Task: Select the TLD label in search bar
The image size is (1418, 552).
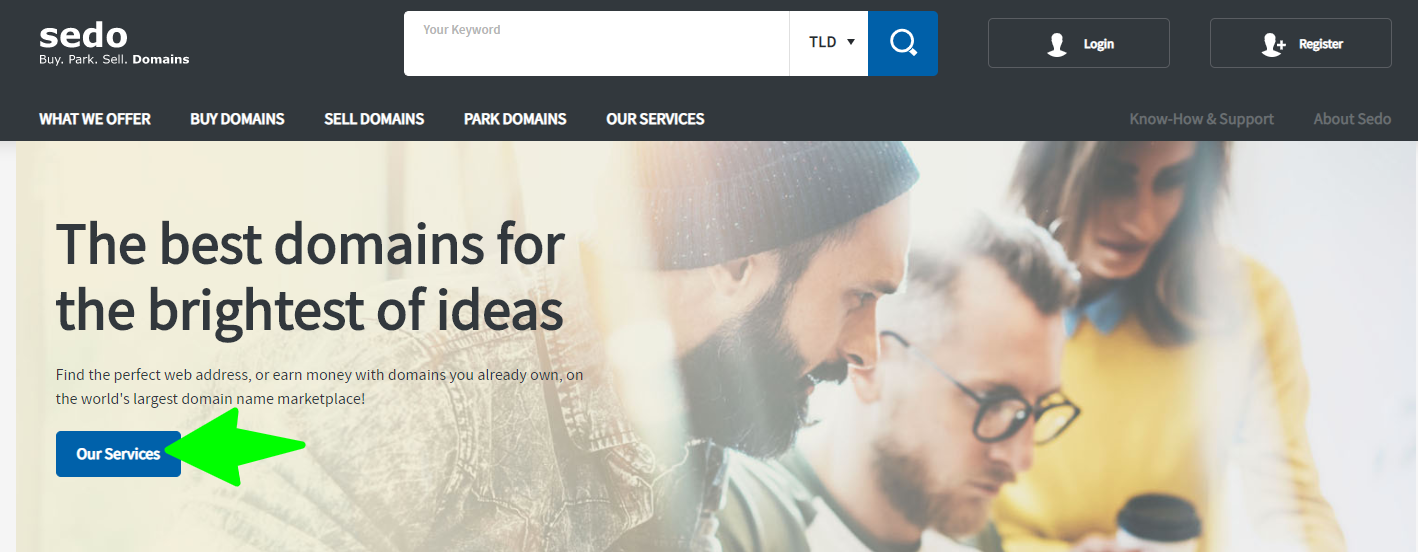Action: coord(822,42)
